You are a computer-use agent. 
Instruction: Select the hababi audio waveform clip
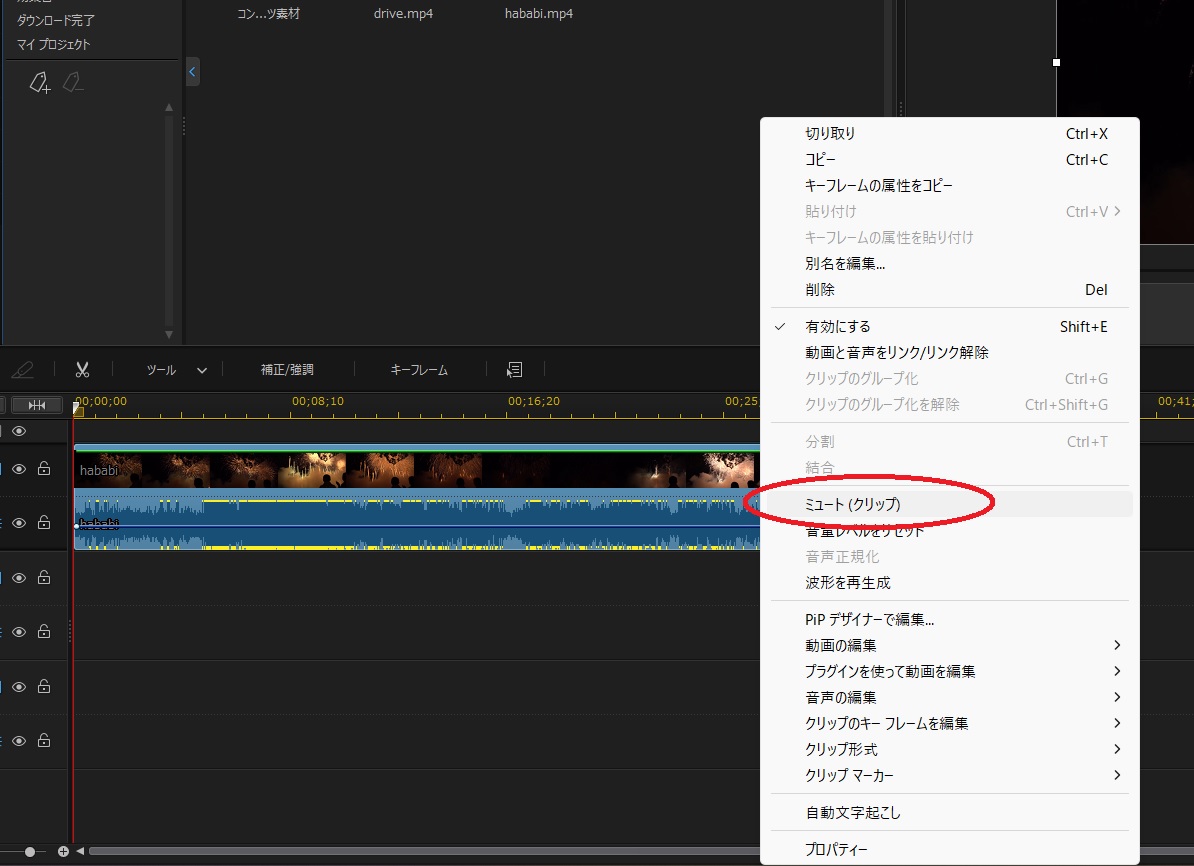(417, 519)
